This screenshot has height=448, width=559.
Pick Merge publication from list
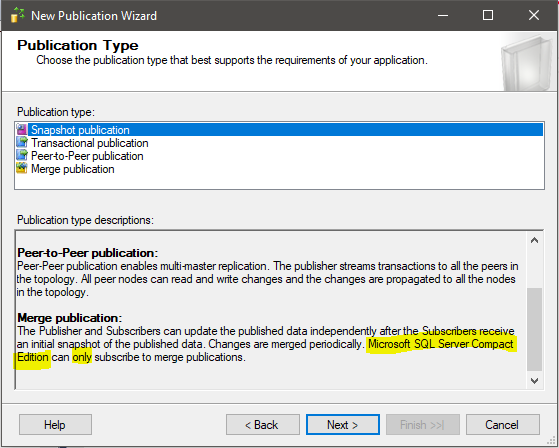coord(73,169)
